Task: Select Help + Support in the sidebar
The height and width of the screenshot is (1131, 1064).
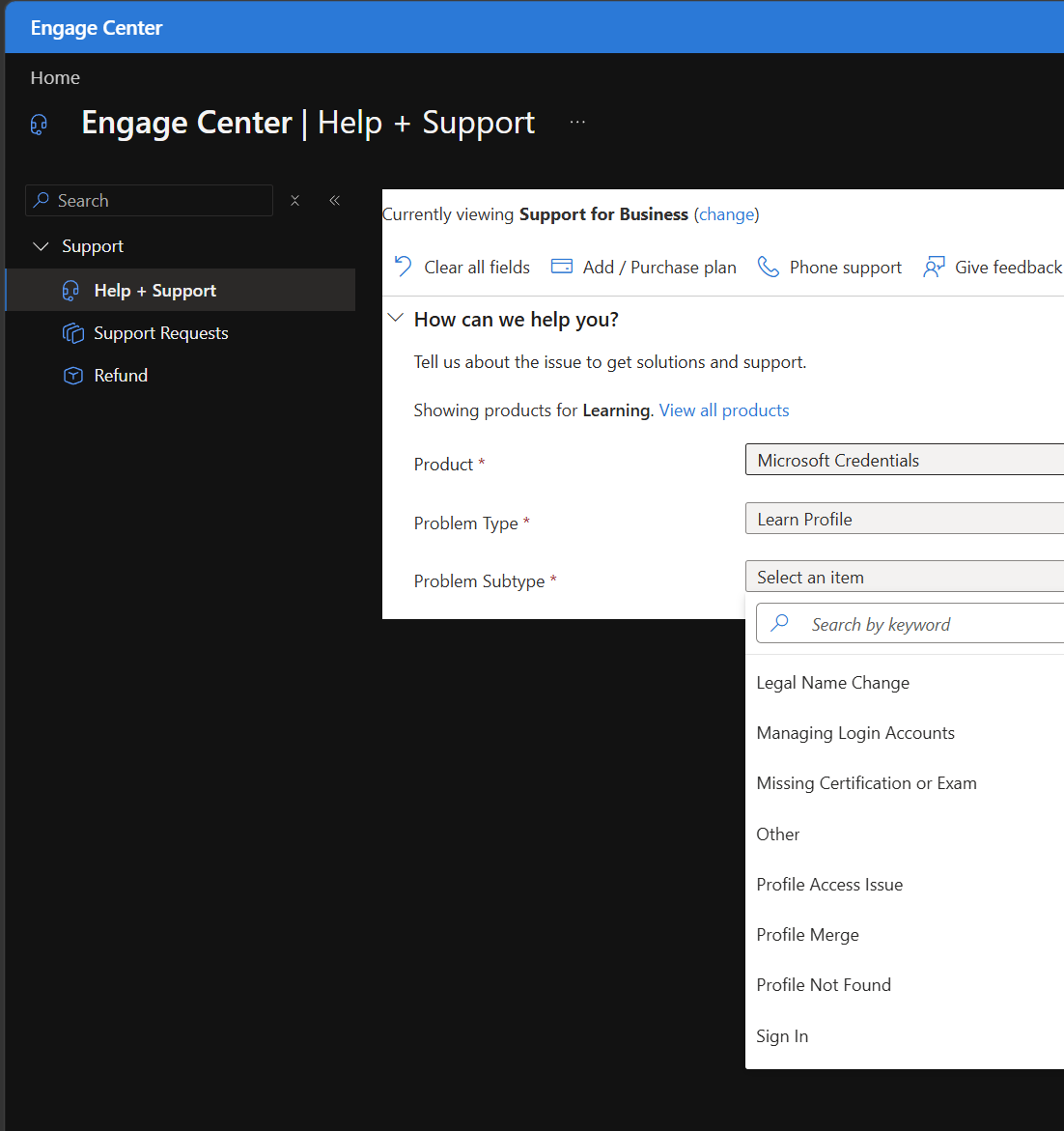Action: [181, 290]
